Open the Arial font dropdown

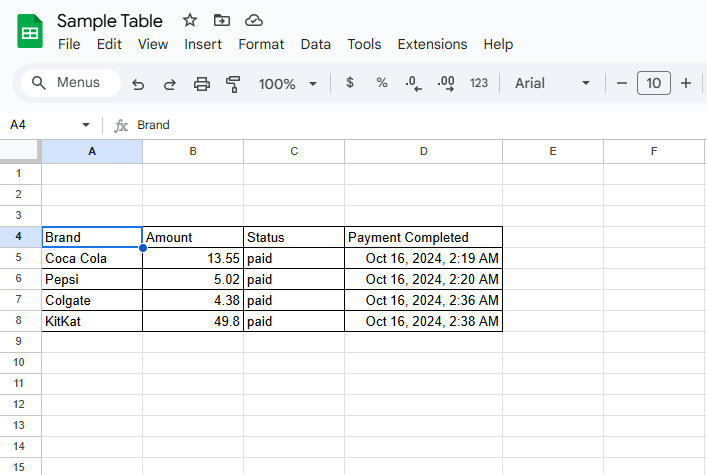(x=552, y=83)
